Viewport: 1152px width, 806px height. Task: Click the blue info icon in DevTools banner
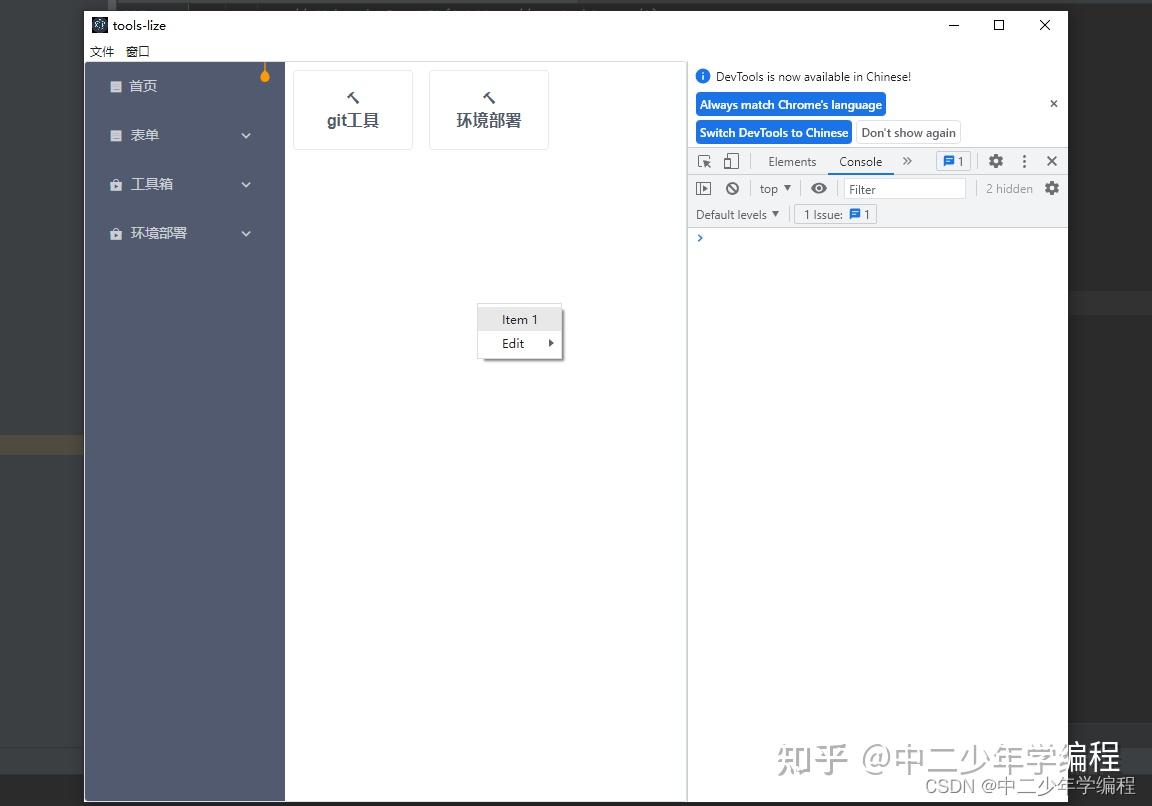[x=703, y=76]
